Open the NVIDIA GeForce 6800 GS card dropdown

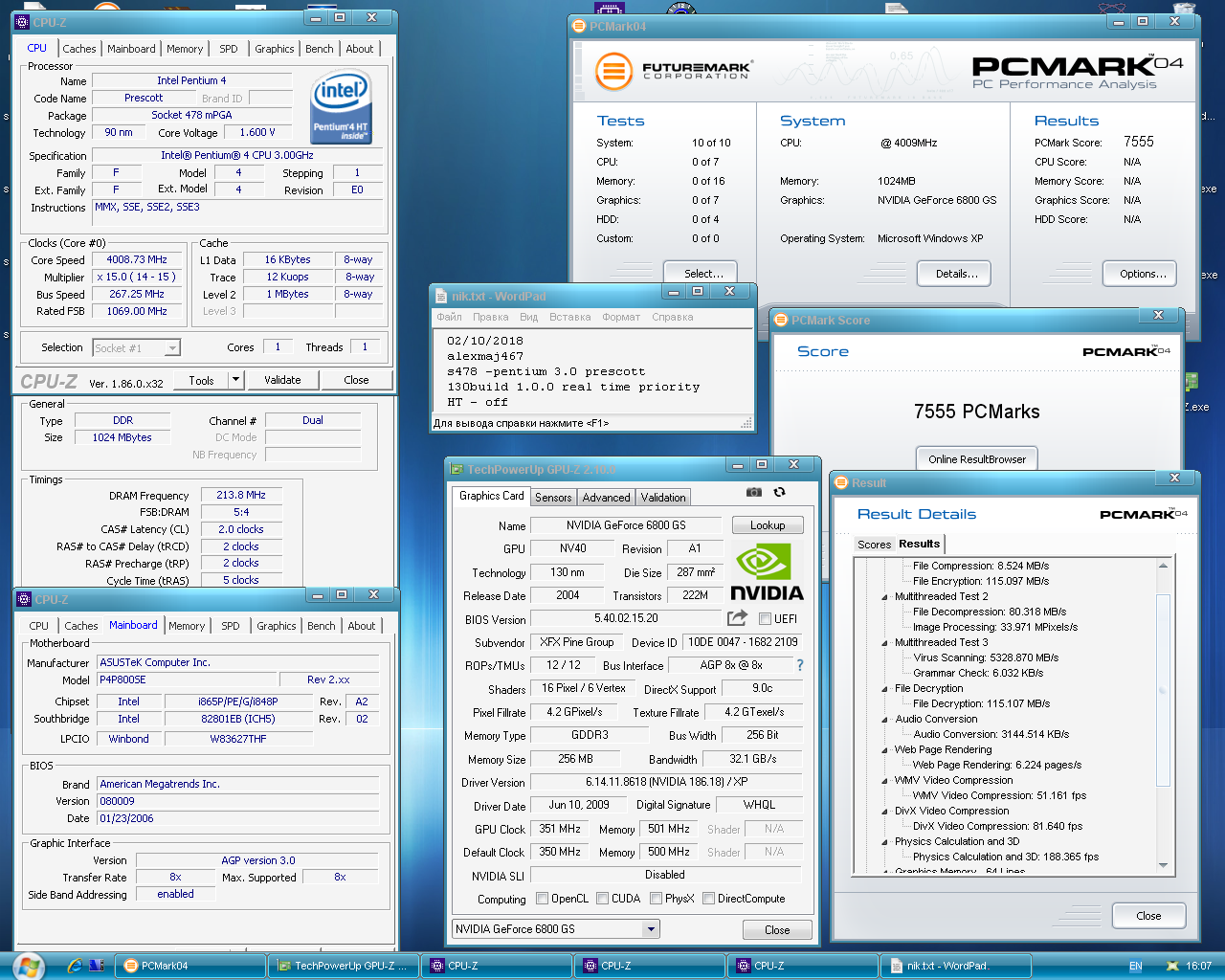point(651,929)
